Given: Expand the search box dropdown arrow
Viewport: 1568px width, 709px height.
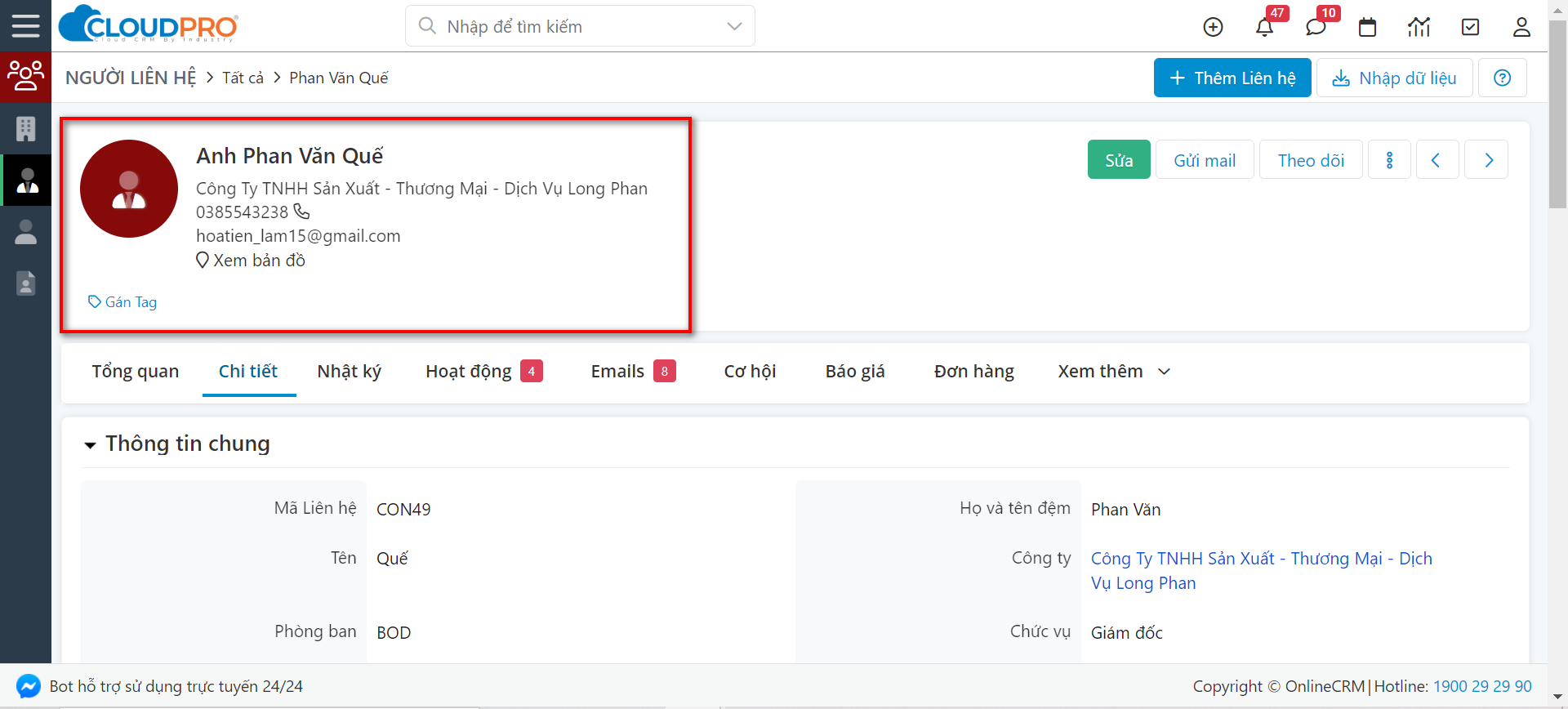Looking at the screenshot, I should click(734, 26).
